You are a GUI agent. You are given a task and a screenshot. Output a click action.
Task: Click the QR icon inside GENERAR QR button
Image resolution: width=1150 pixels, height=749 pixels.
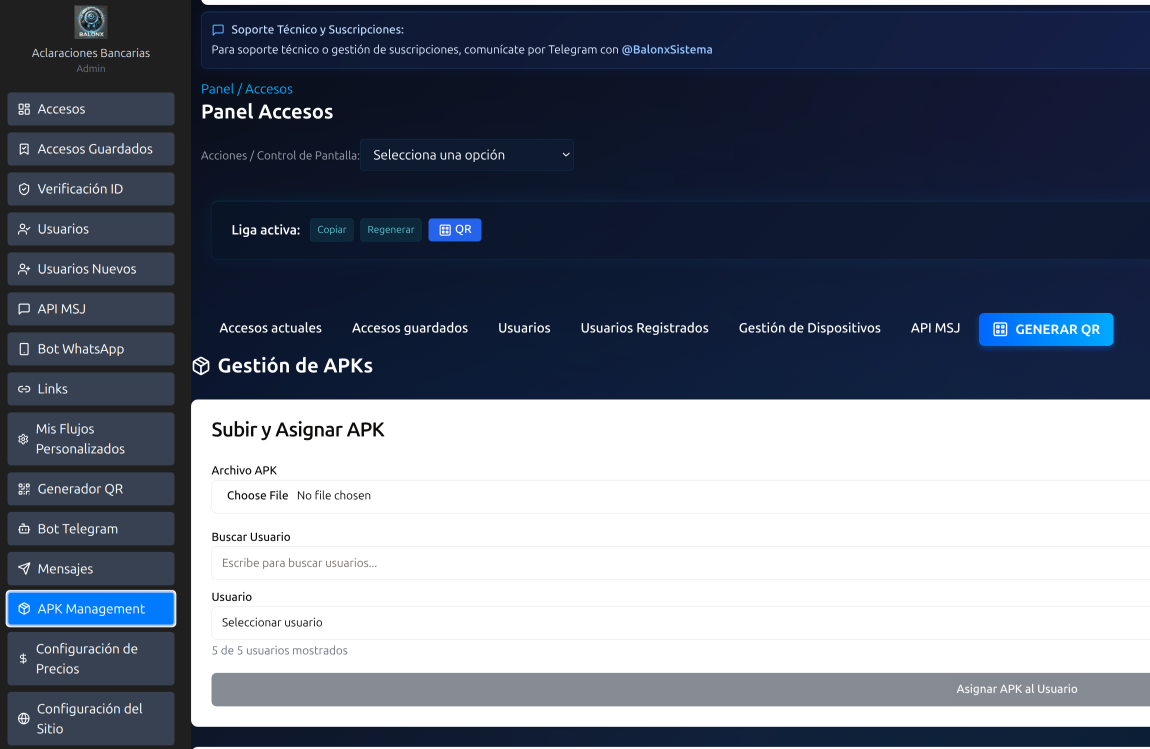tap(1000, 329)
